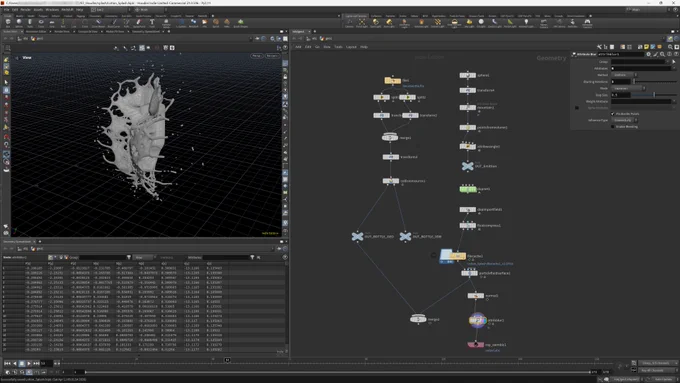Select the sphere1 node in network
This screenshot has height=383, width=680.
[x=468, y=75]
